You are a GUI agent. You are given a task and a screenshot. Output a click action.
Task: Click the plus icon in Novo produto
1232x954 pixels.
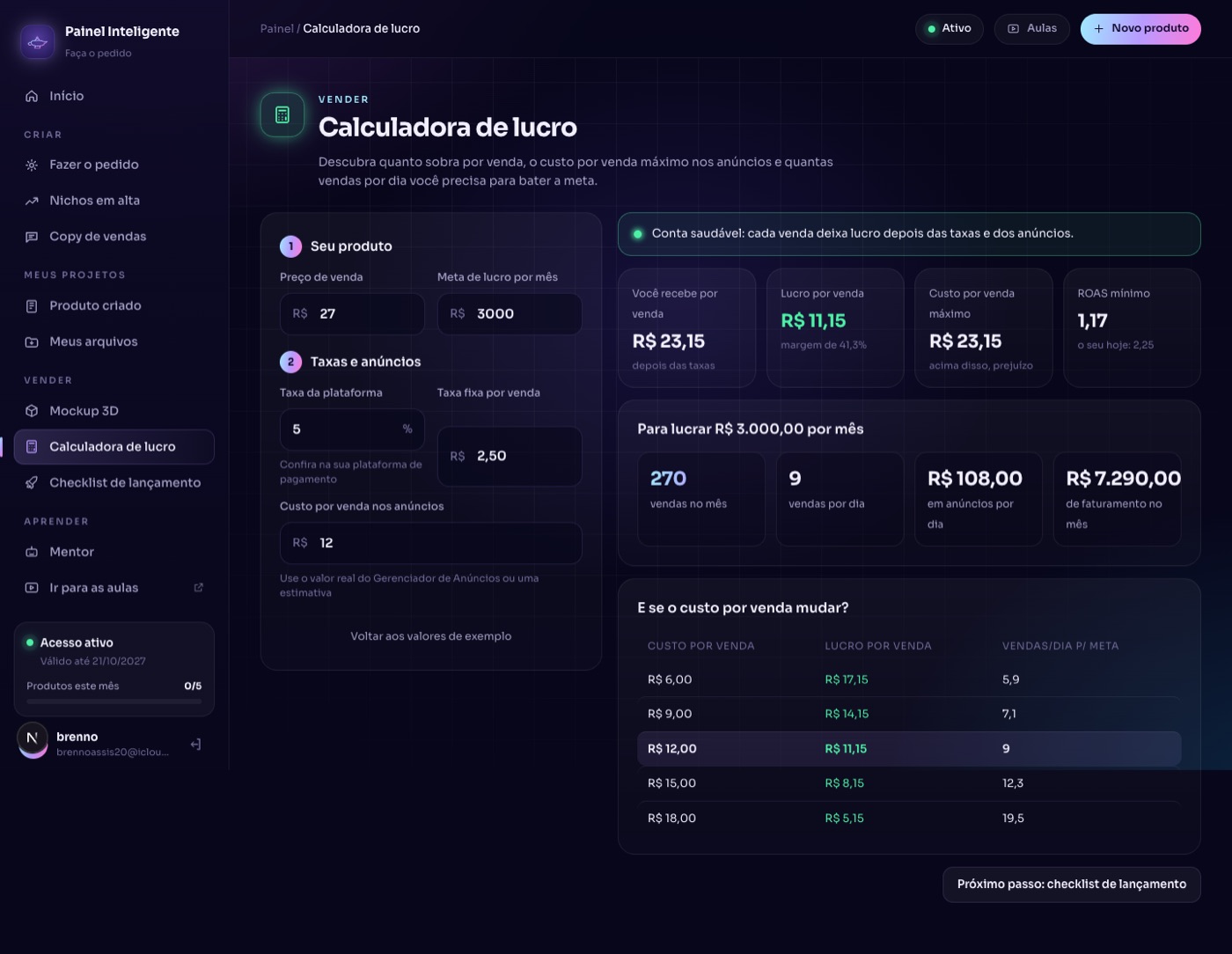click(1098, 29)
